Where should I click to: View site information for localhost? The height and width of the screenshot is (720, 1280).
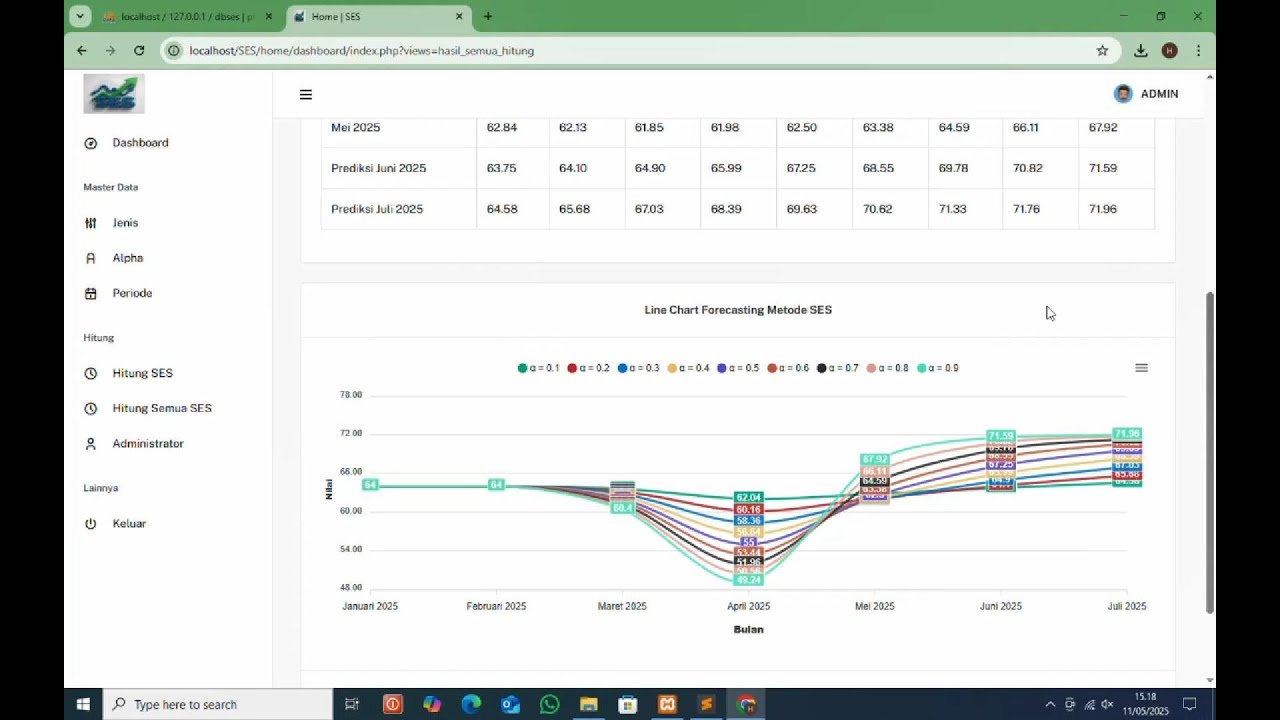point(174,50)
